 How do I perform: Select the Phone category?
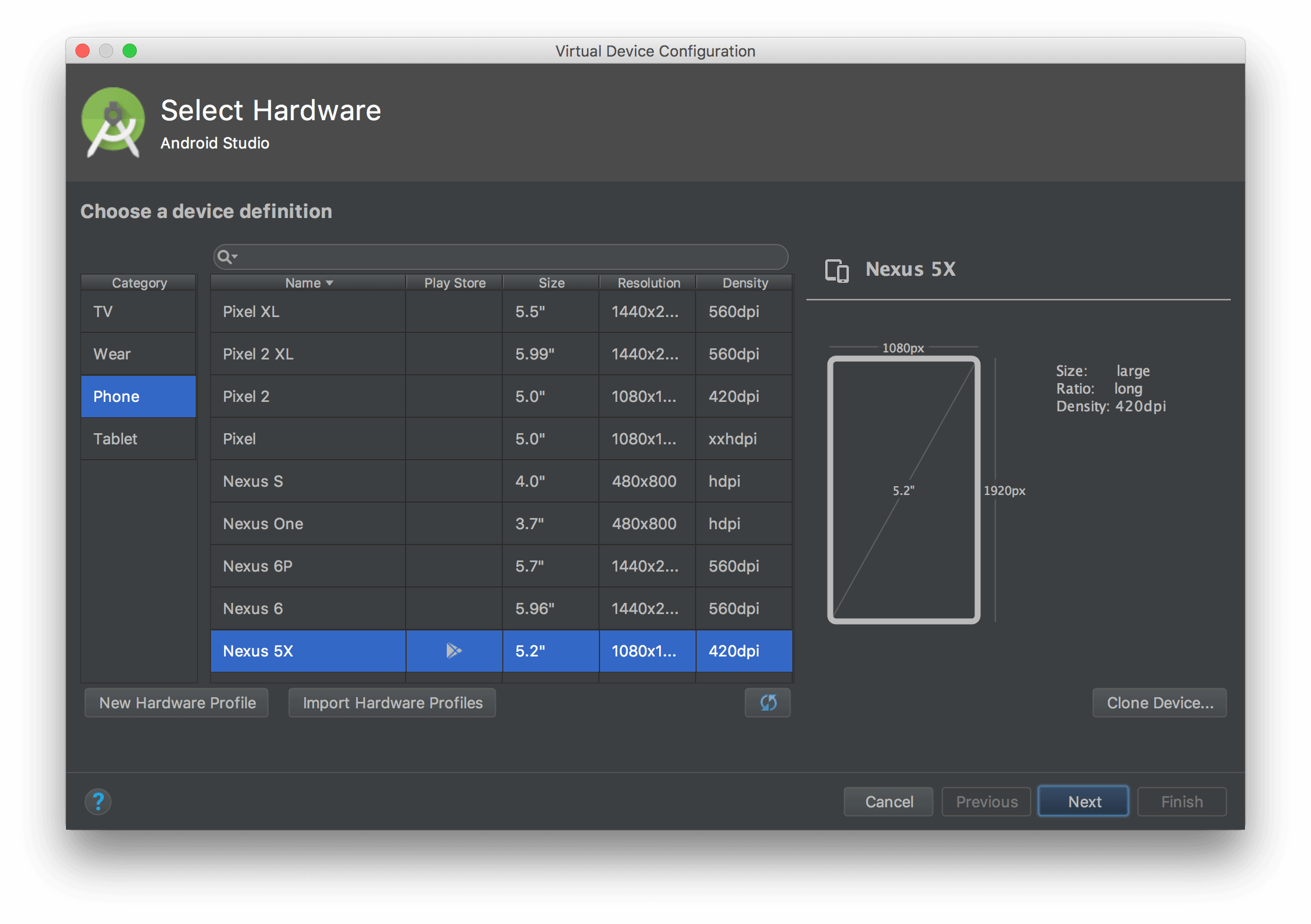point(139,397)
